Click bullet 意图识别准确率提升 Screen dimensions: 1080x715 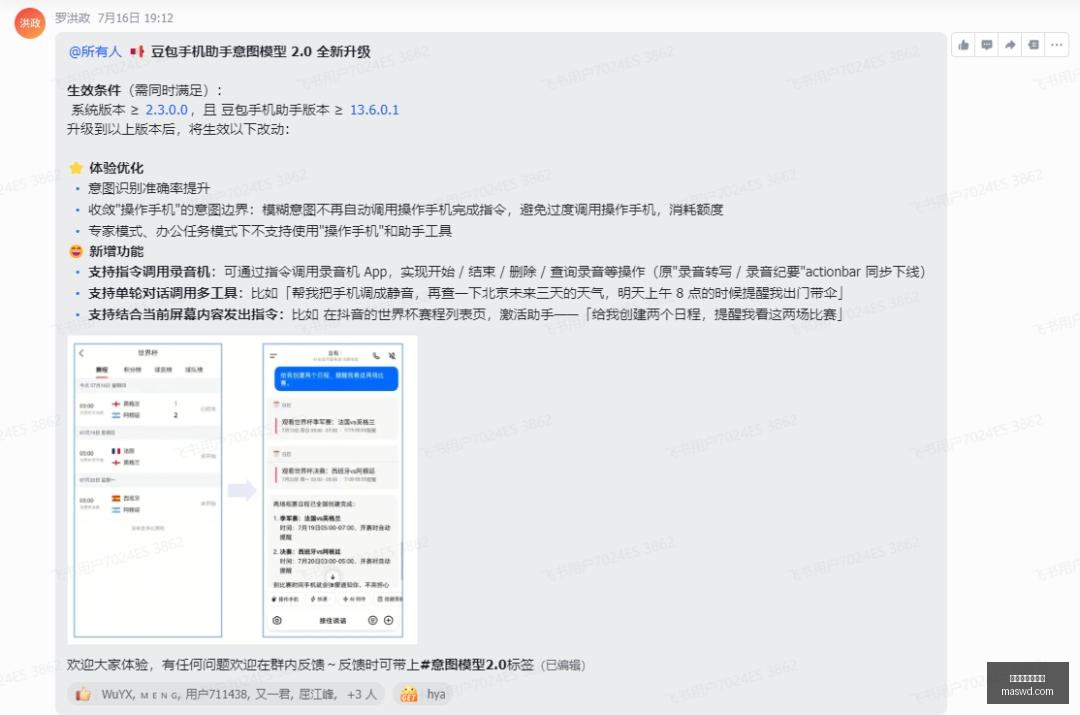tap(149, 188)
